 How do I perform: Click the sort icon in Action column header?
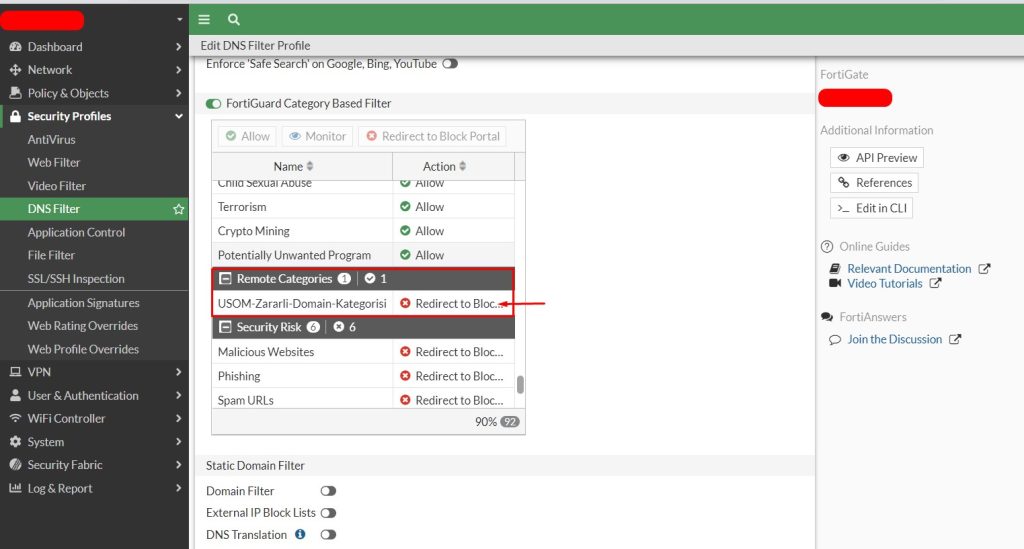coord(463,166)
